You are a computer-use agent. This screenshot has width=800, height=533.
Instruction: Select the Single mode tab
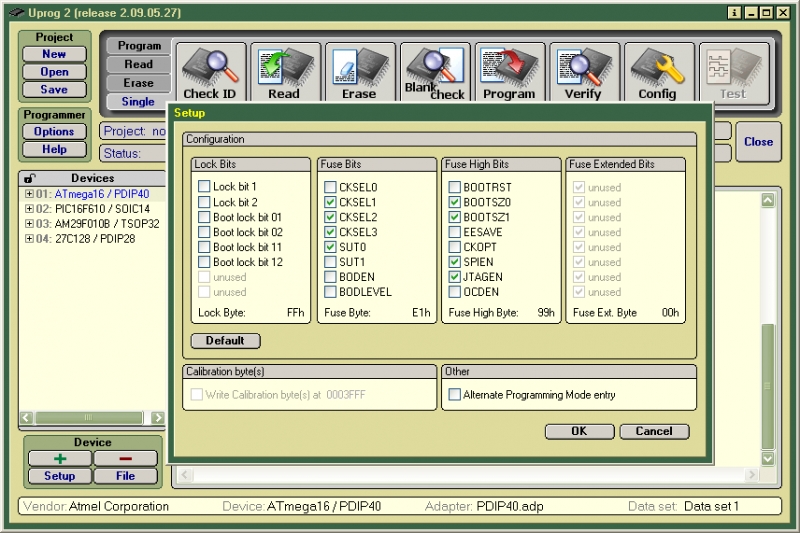click(138, 101)
